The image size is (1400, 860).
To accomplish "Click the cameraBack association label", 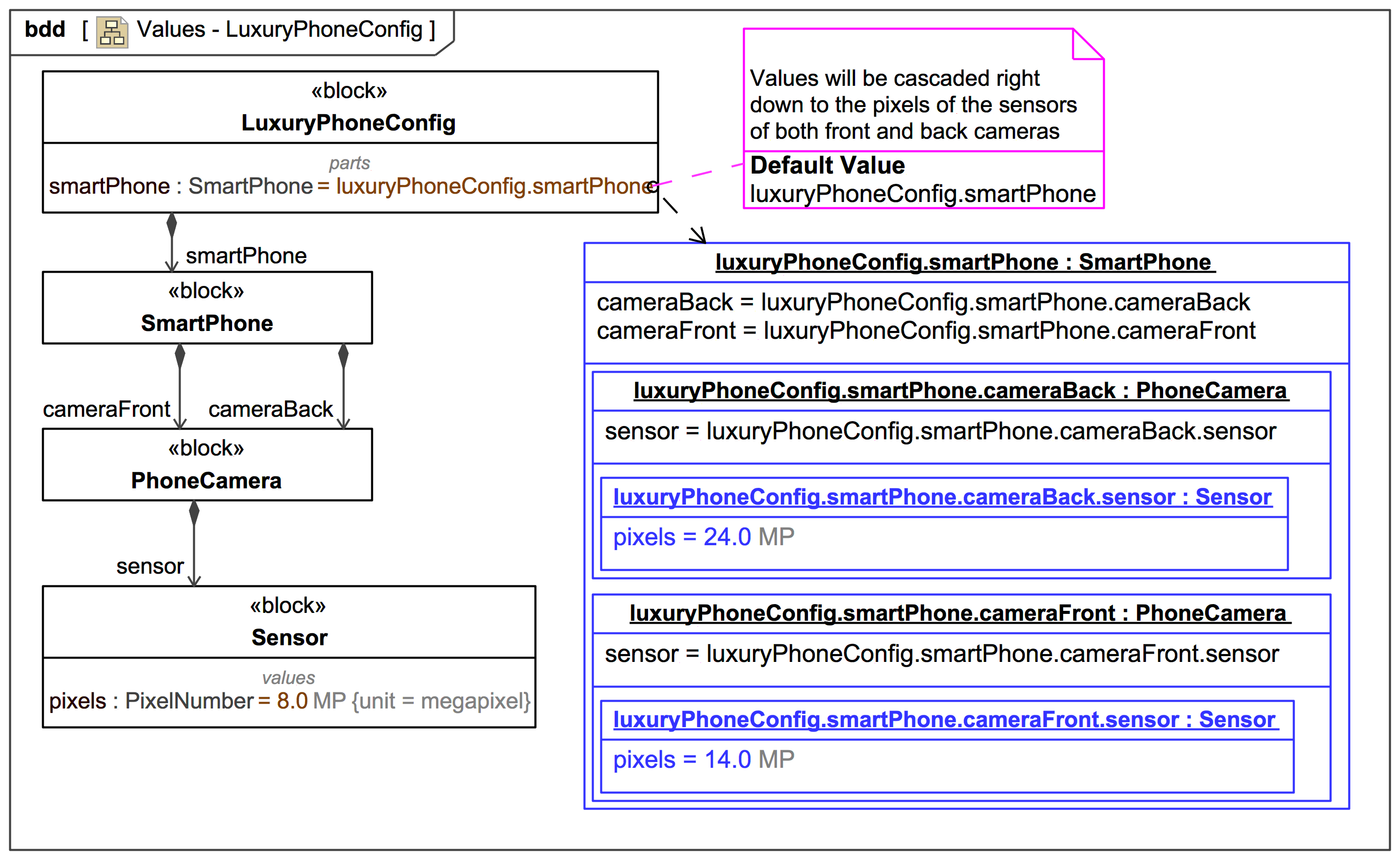I will [270, 409].
